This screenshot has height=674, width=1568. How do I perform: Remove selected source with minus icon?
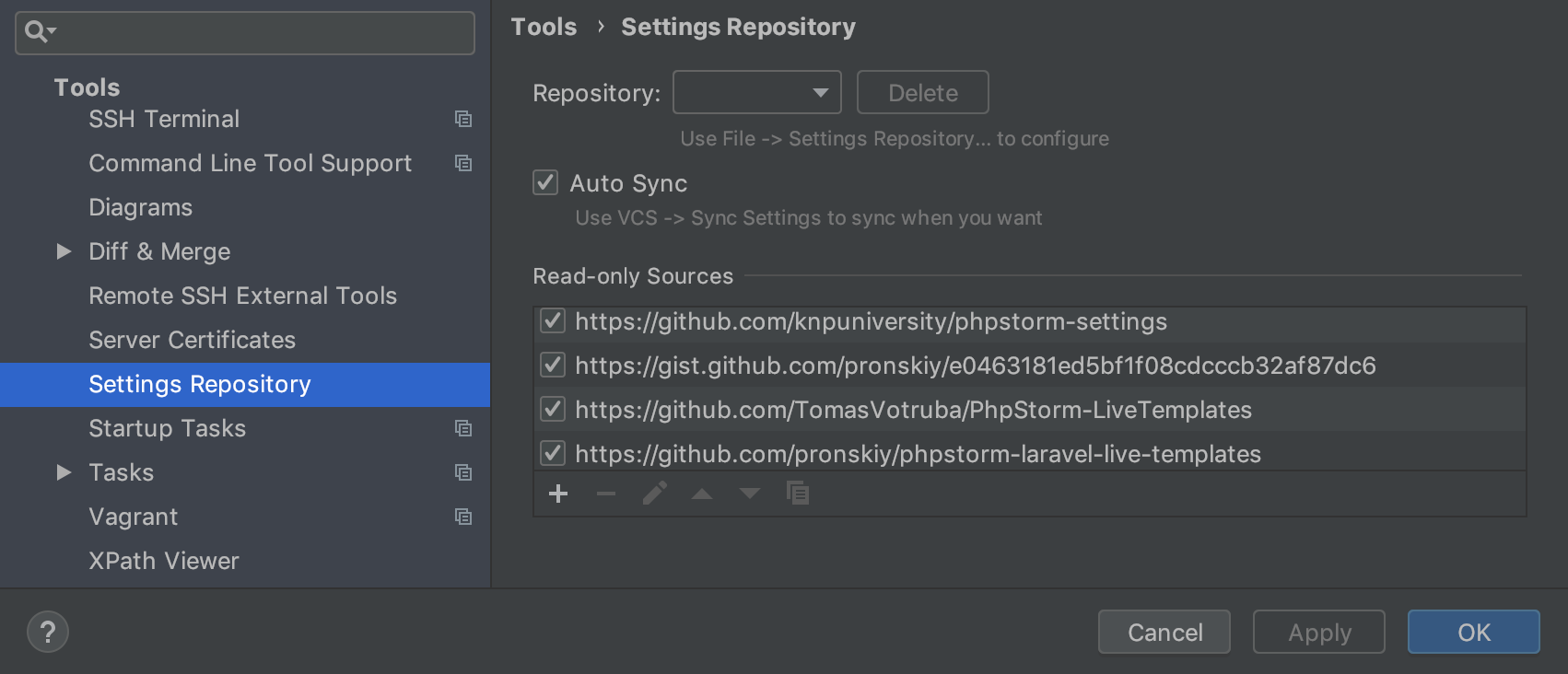[606, 494]
